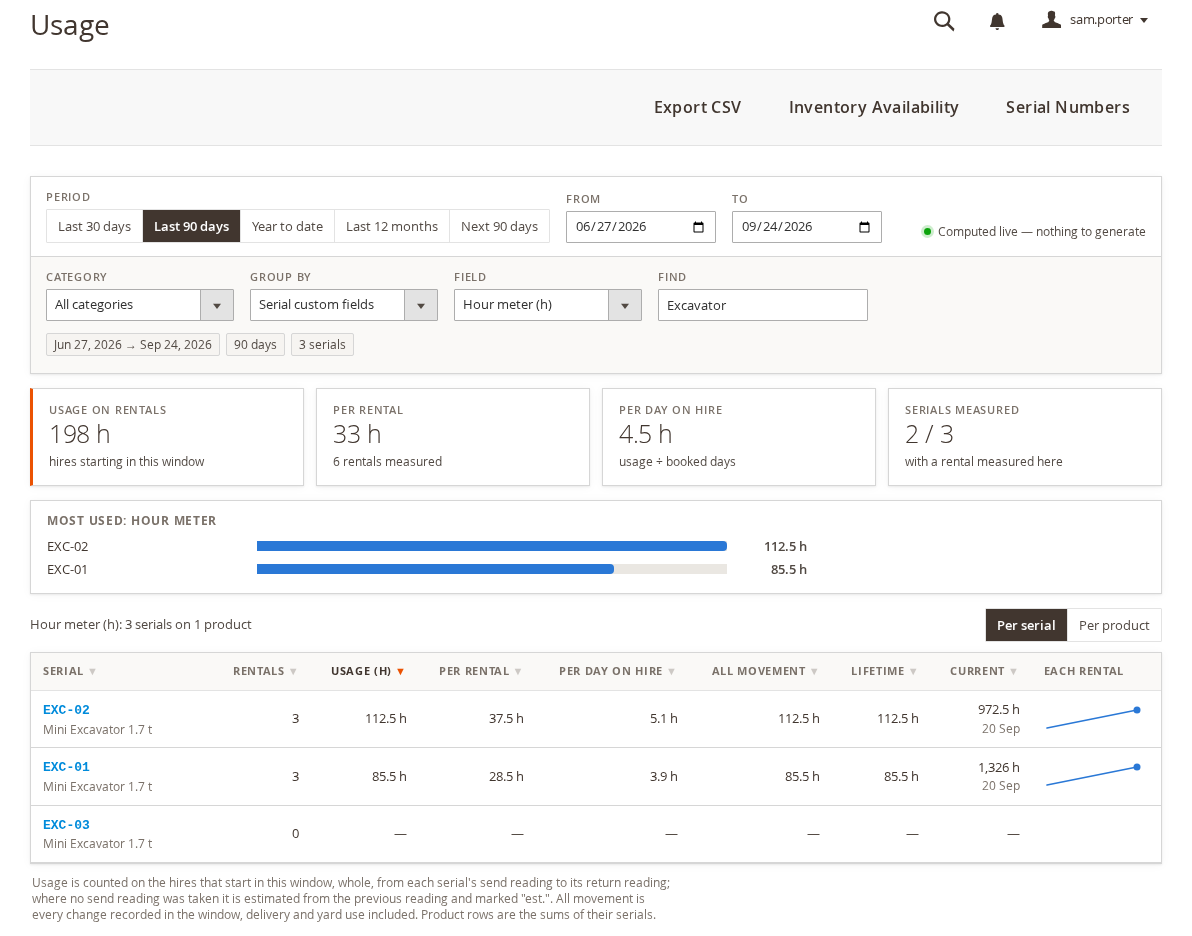Click the Usage On Rentals 198 h card
Screen dimensions: 1192x936
pyautogui.click(x=167, y=437)
